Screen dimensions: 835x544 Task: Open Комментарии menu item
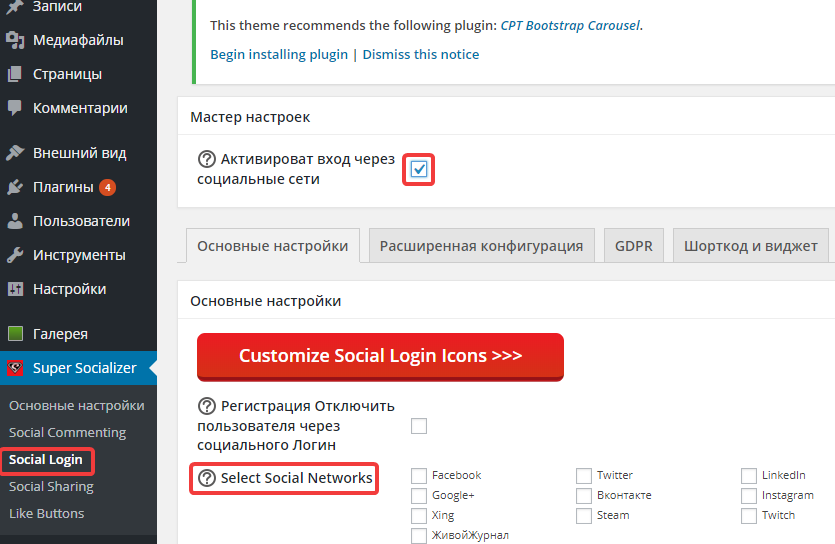(78, 108)
